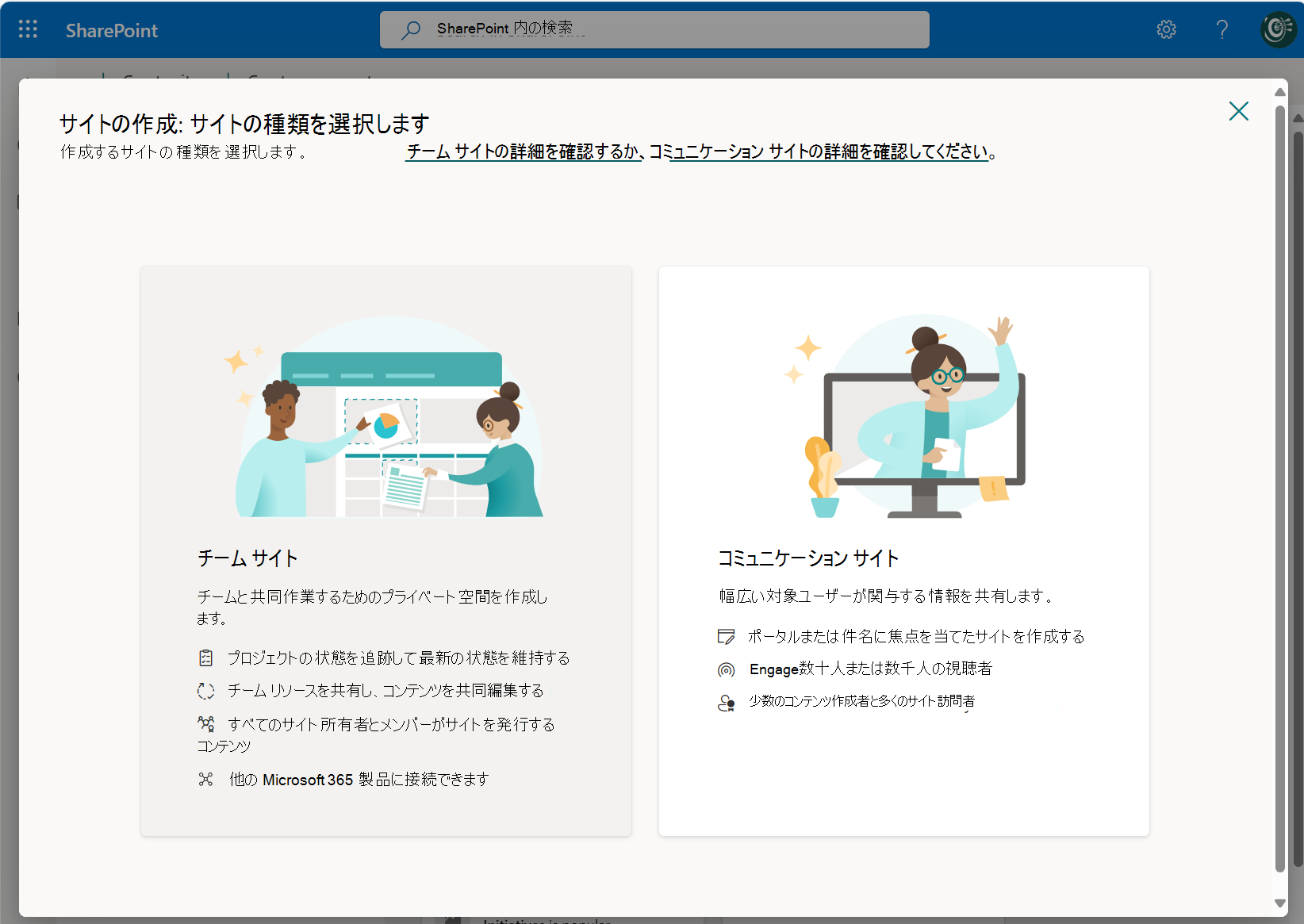
Task: Click the Engage audience broadcast icon
Action: click(726, 669)
